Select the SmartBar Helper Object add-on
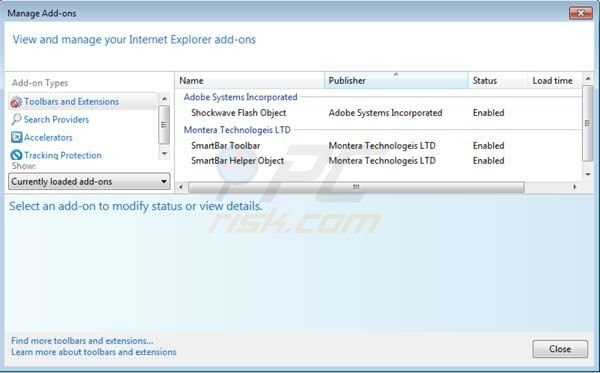Image resolution: width=600 pixels, height=373 pixels. 237,161
